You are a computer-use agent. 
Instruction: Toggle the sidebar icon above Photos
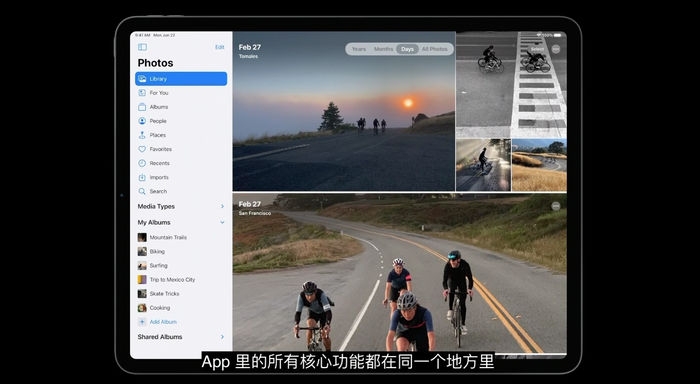(142, 47)
